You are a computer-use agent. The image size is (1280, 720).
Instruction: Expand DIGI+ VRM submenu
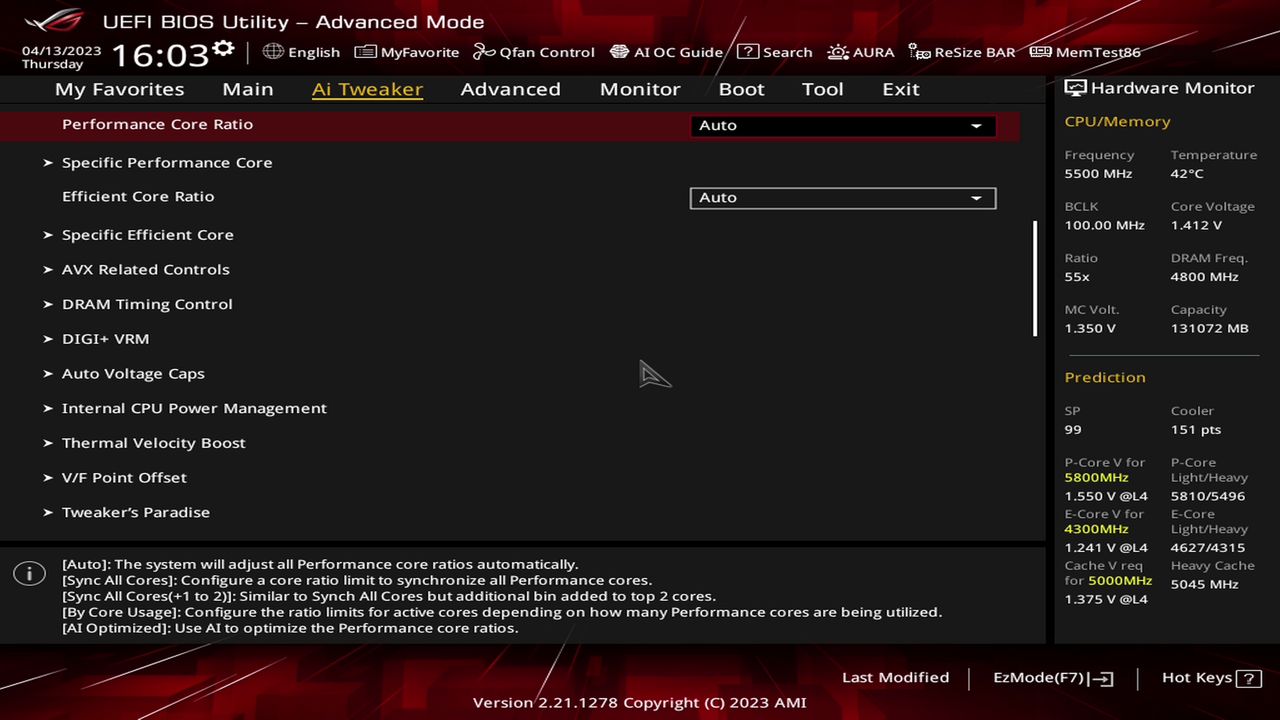pyautogui.click(x=105, y=339)
